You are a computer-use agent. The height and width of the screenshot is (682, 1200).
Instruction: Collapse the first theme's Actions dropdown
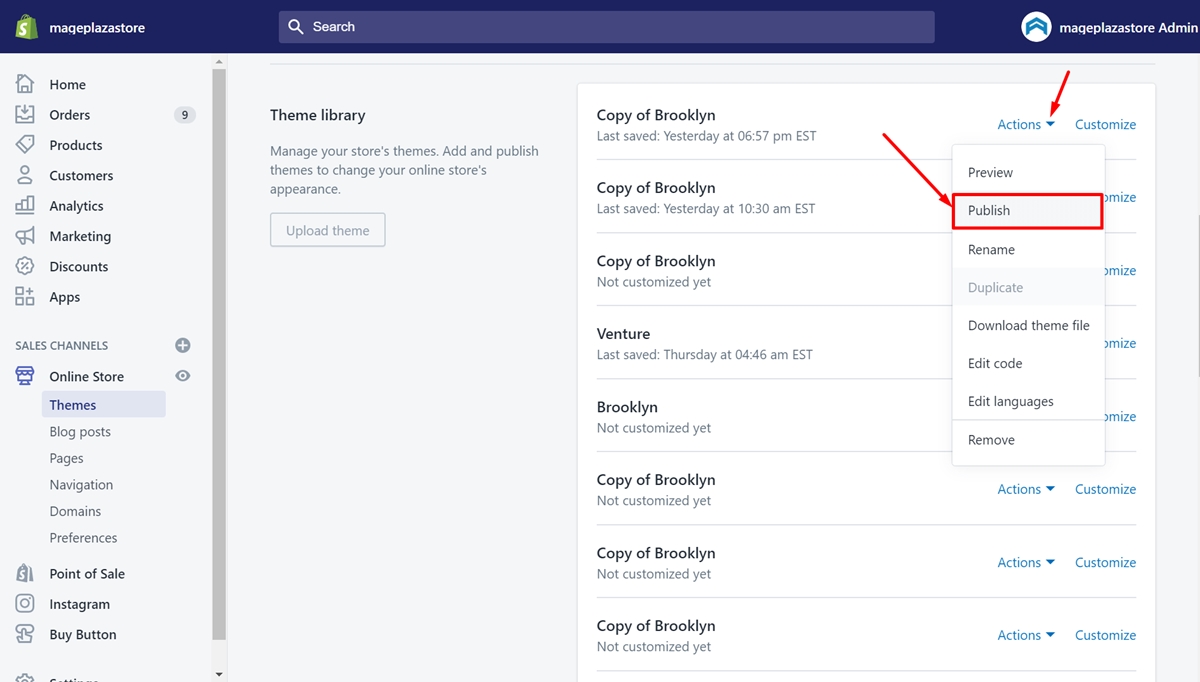[x=1026, y=124]
